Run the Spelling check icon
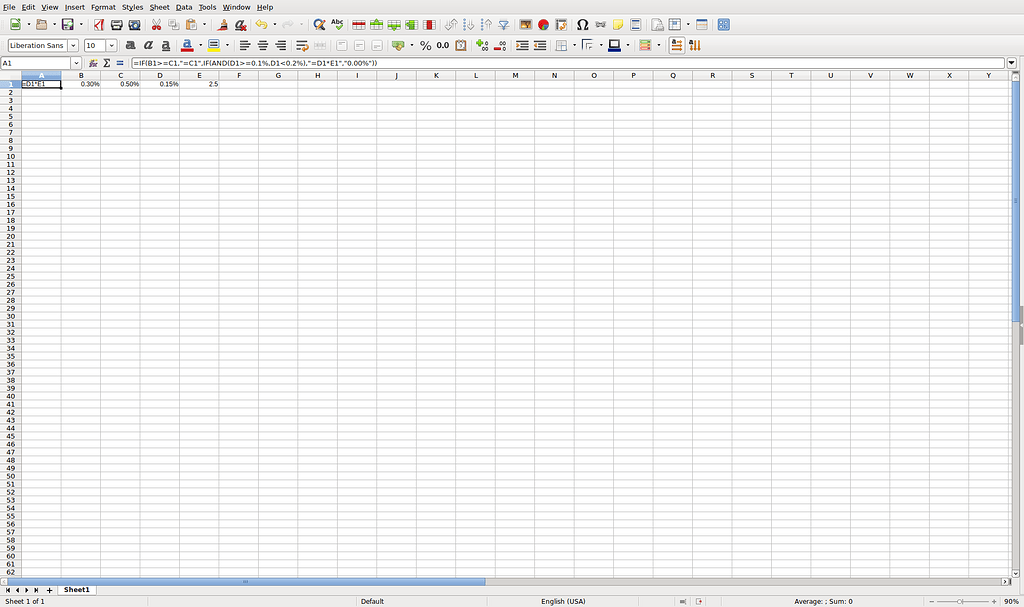The width and height of the screenshot is (1024, 607). coord(337,23)
